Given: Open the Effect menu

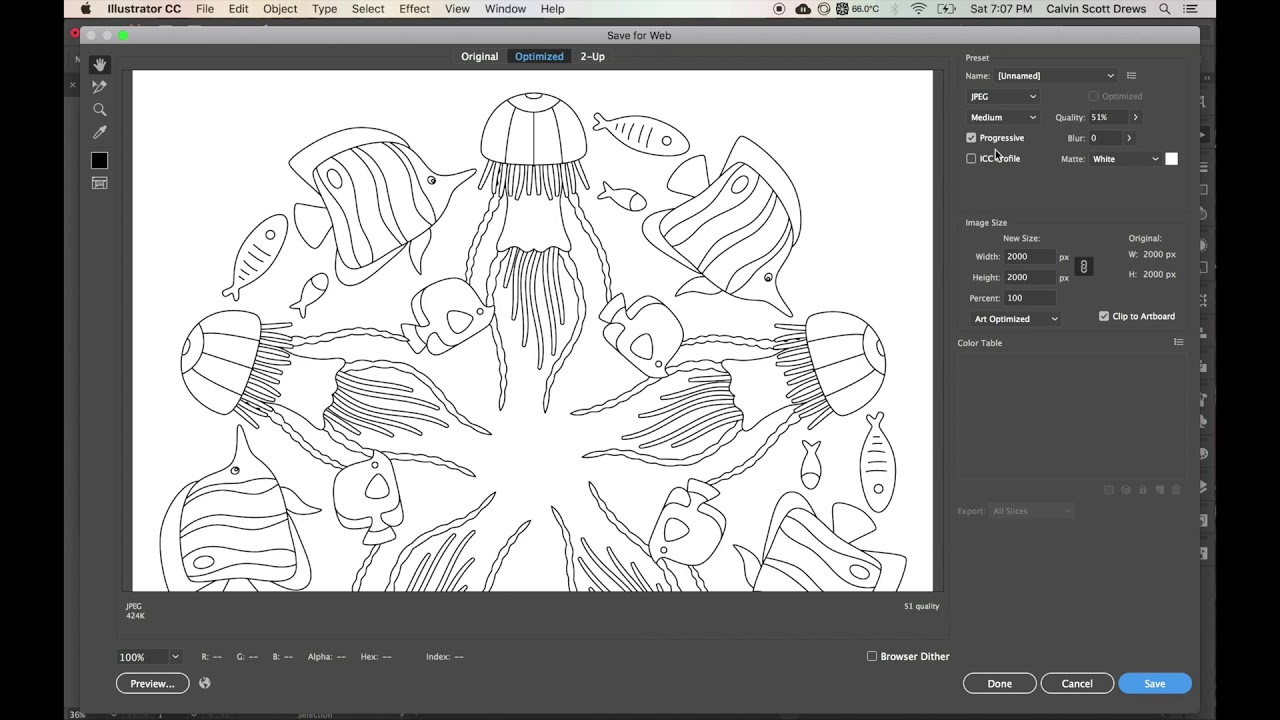Looking at the screenshot, I should (x=414, y=9).
